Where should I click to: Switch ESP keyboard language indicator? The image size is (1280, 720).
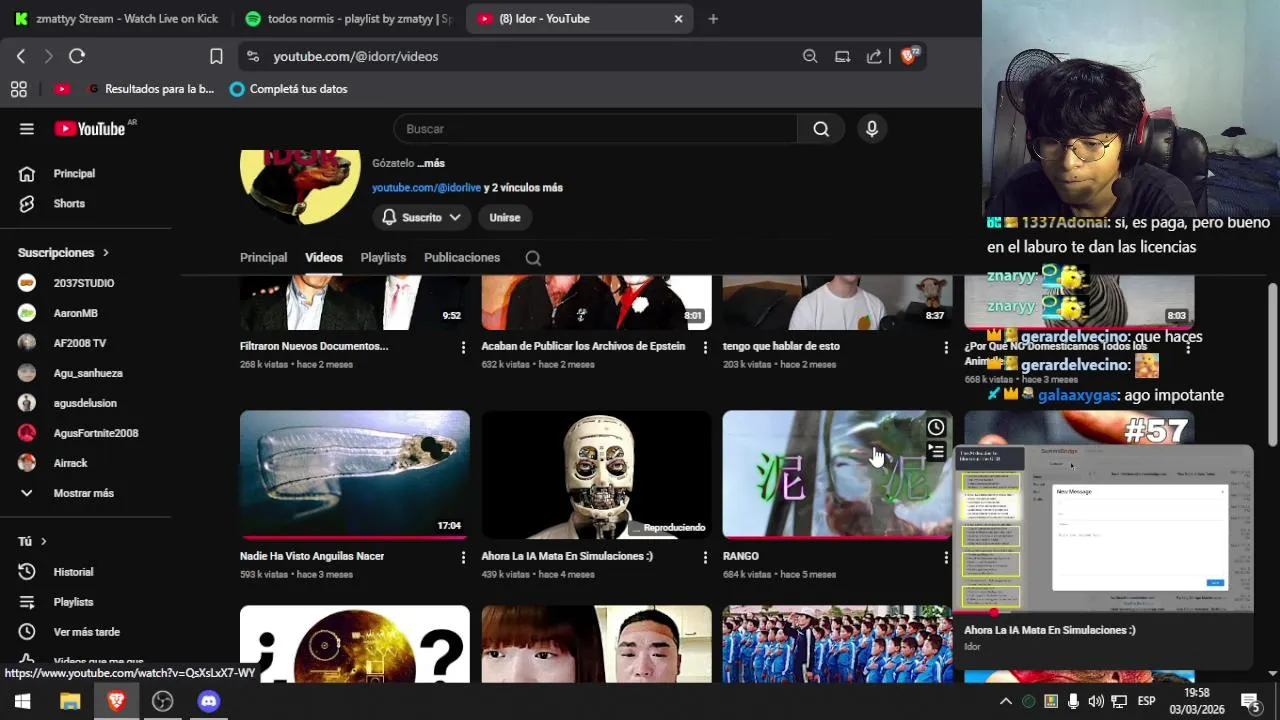tap(1147, 701)
